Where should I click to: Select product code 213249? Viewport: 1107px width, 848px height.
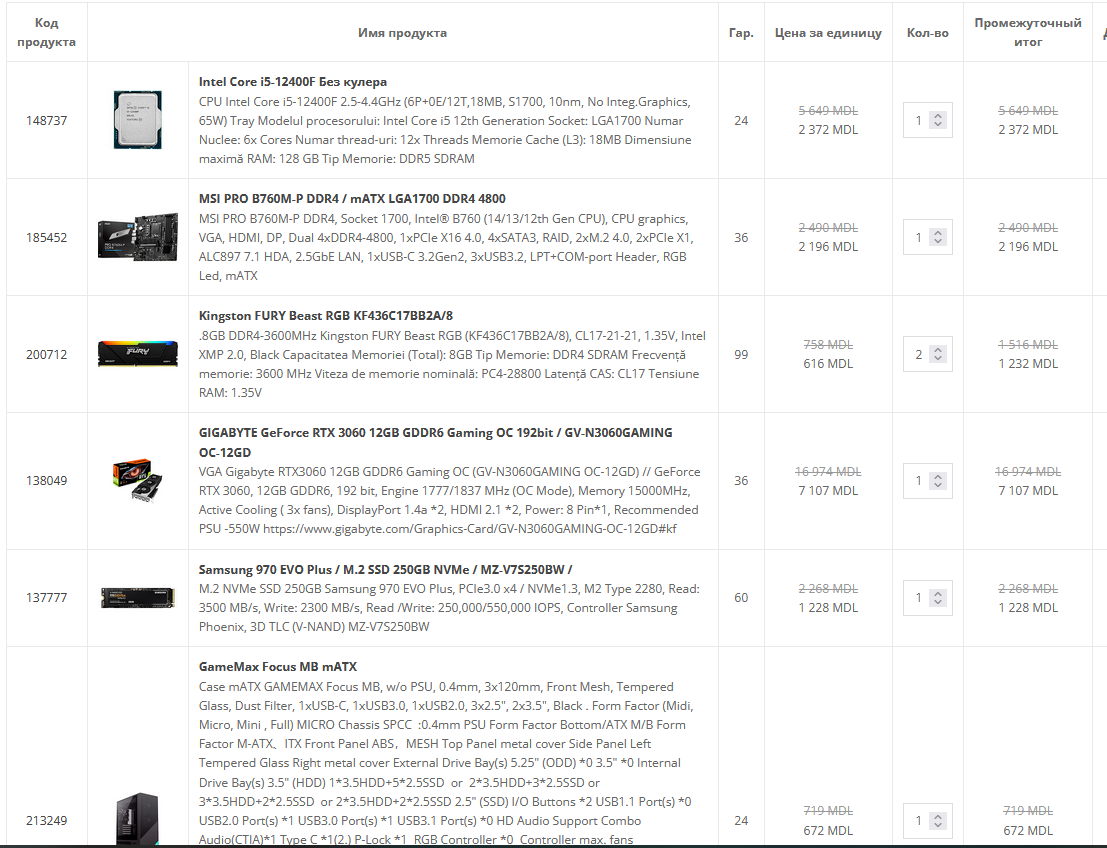[47, 820]
